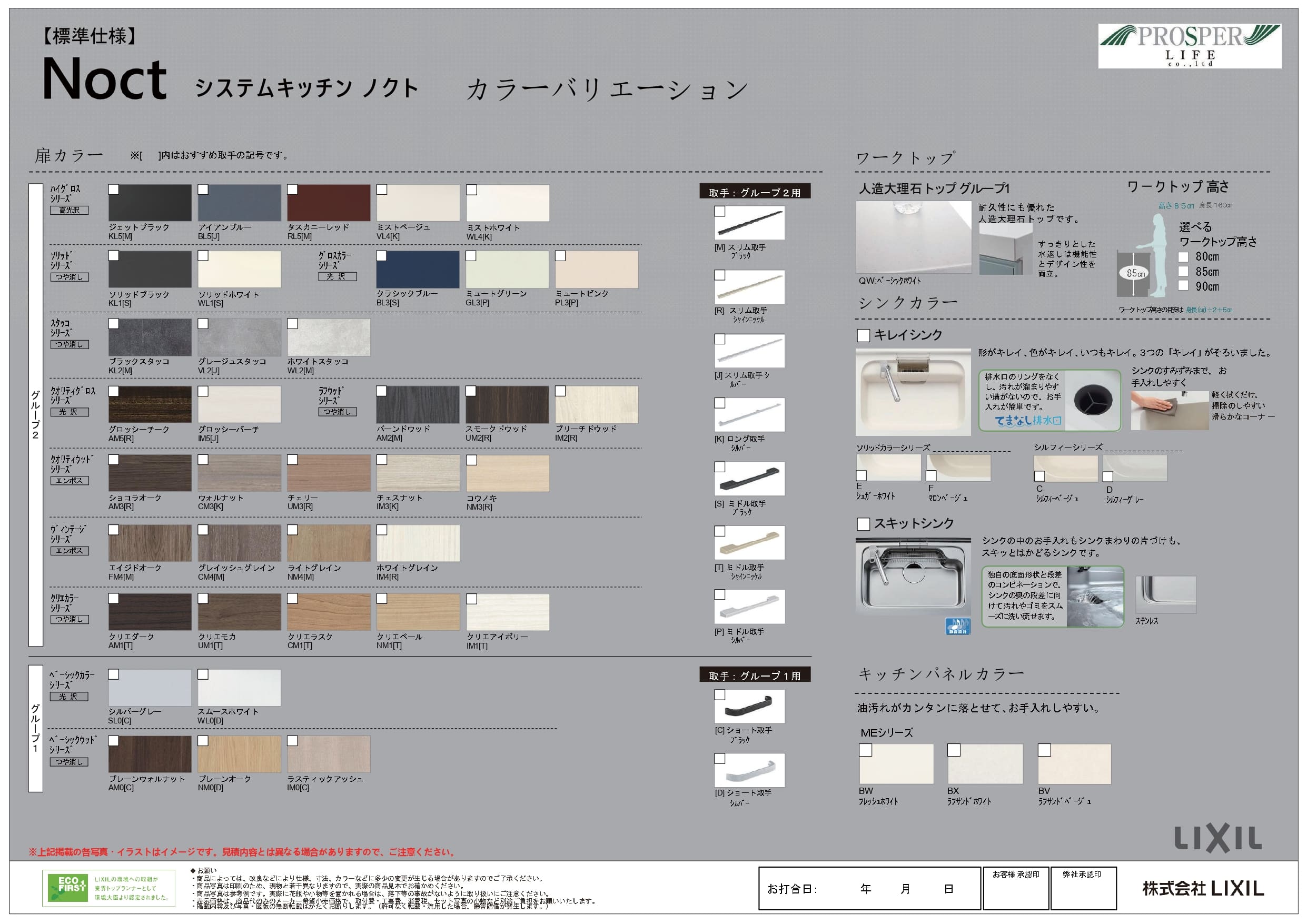Click the red image disclaimer note
The height and width of the screenshot is (924, 1307).
pyautogui.click(x=242, y=852)
